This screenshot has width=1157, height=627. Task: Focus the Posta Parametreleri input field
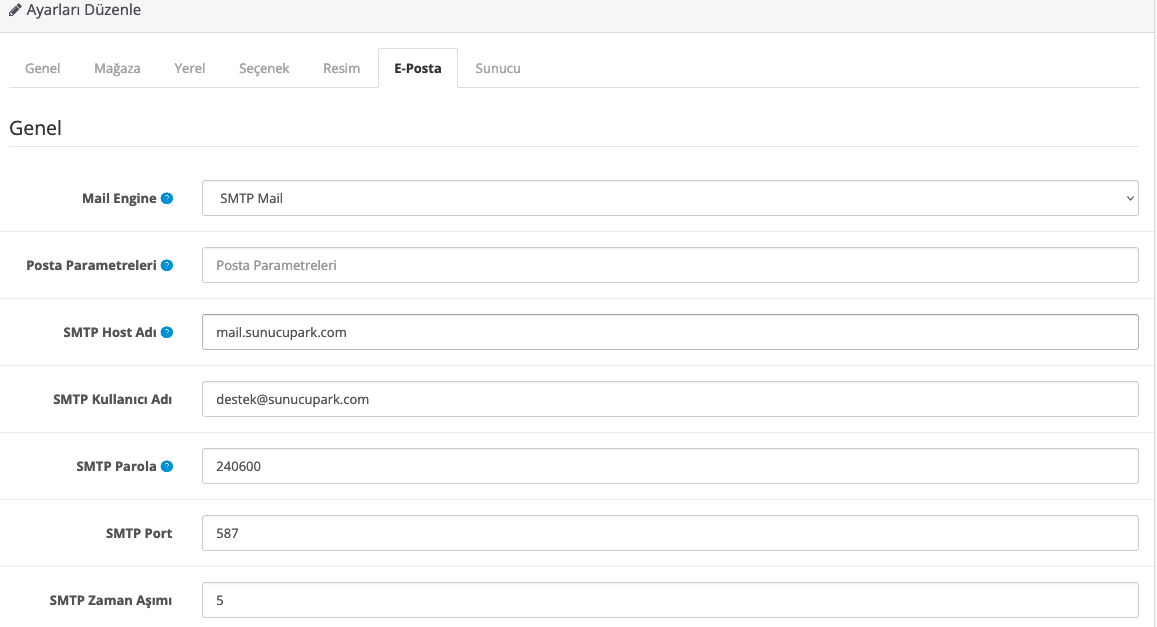click(x=670, y=266)
